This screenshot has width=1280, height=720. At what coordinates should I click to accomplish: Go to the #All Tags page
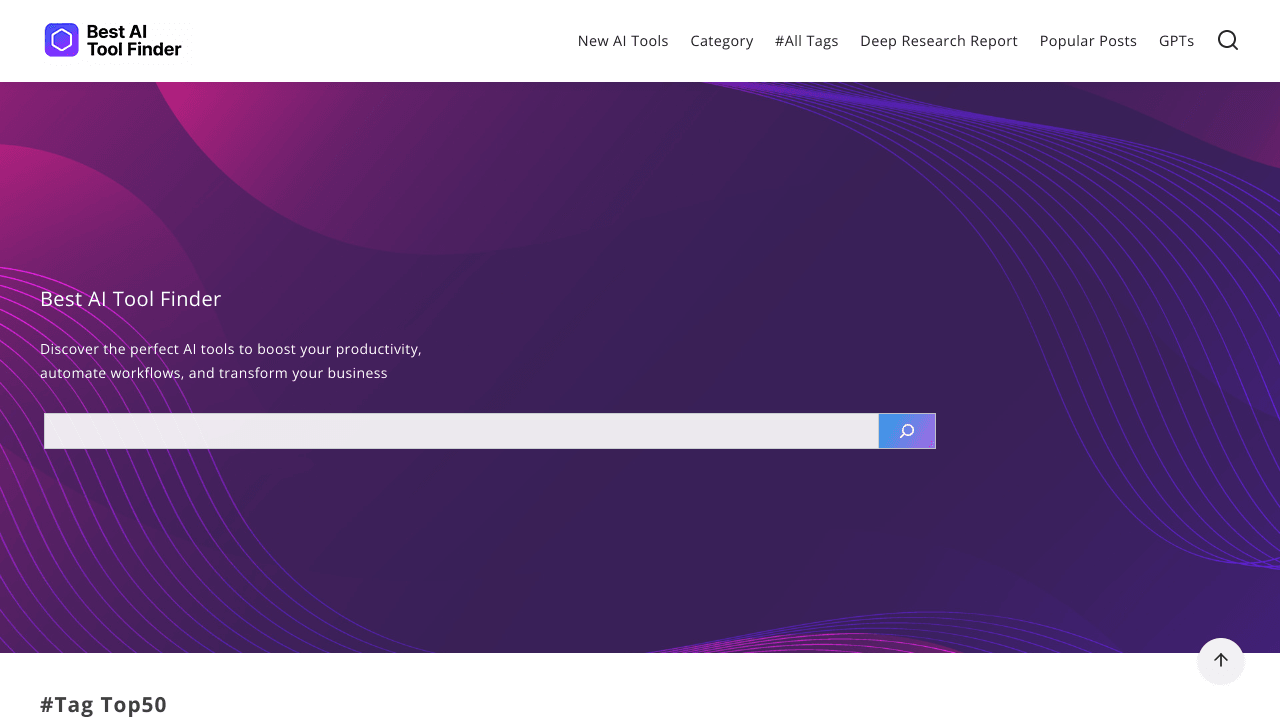click(806, 41)
